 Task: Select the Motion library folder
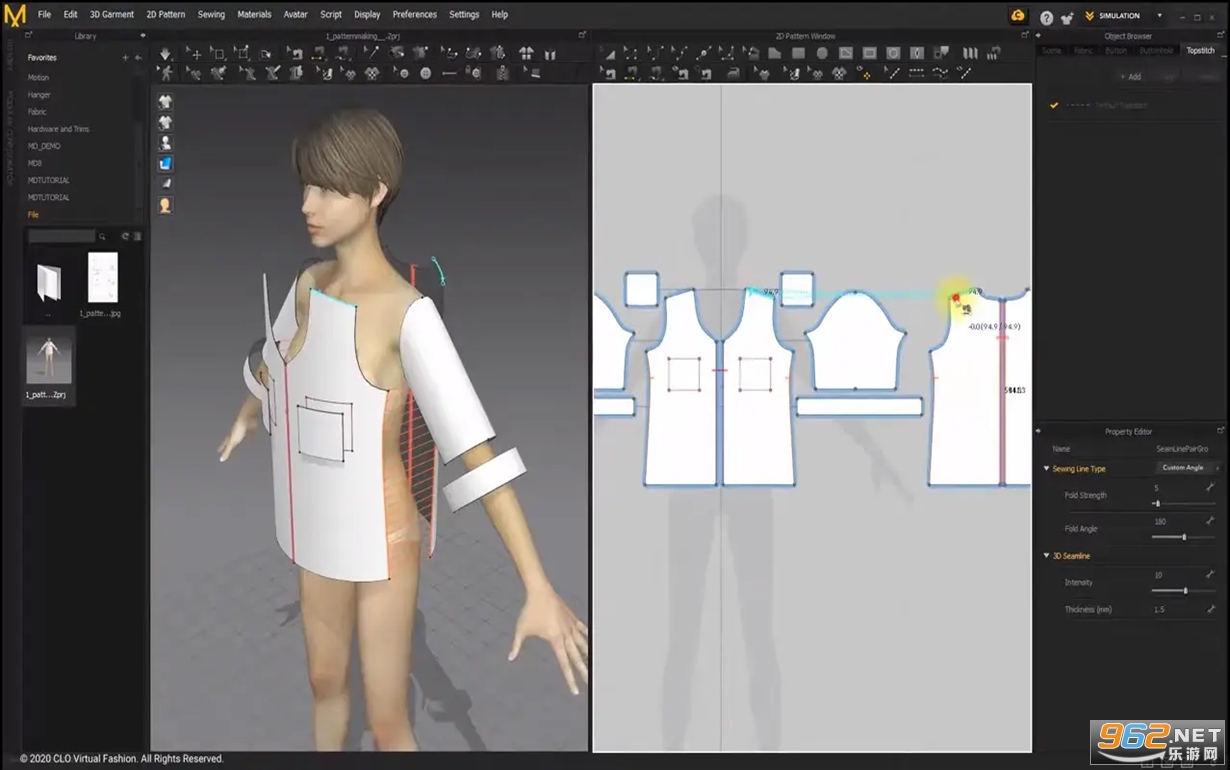[38, 77]
